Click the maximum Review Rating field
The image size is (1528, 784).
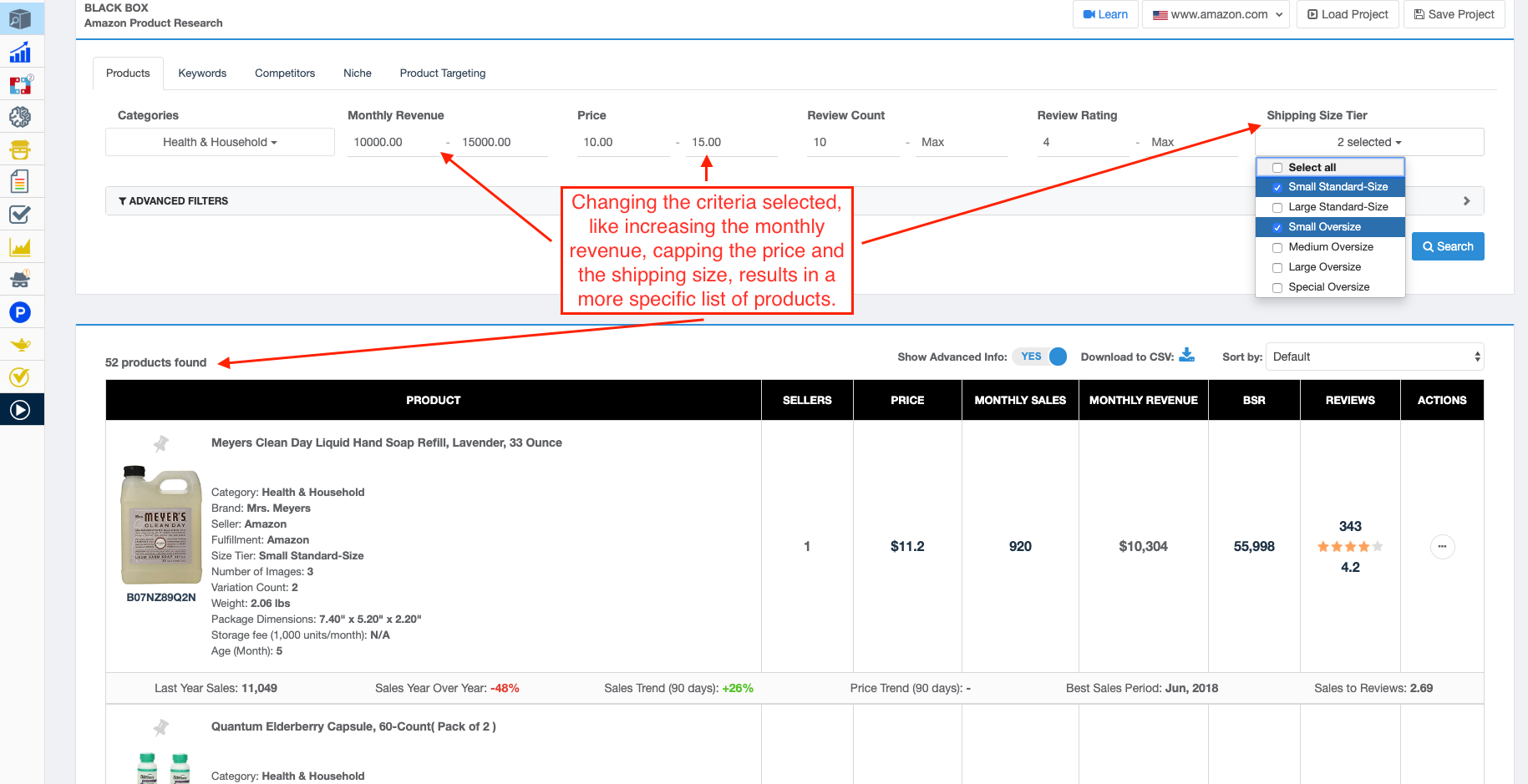1191,142
